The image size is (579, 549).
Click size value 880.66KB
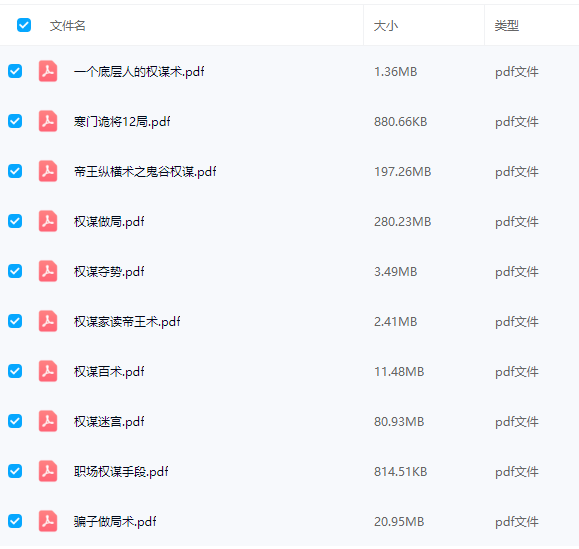tap(401, 121)
